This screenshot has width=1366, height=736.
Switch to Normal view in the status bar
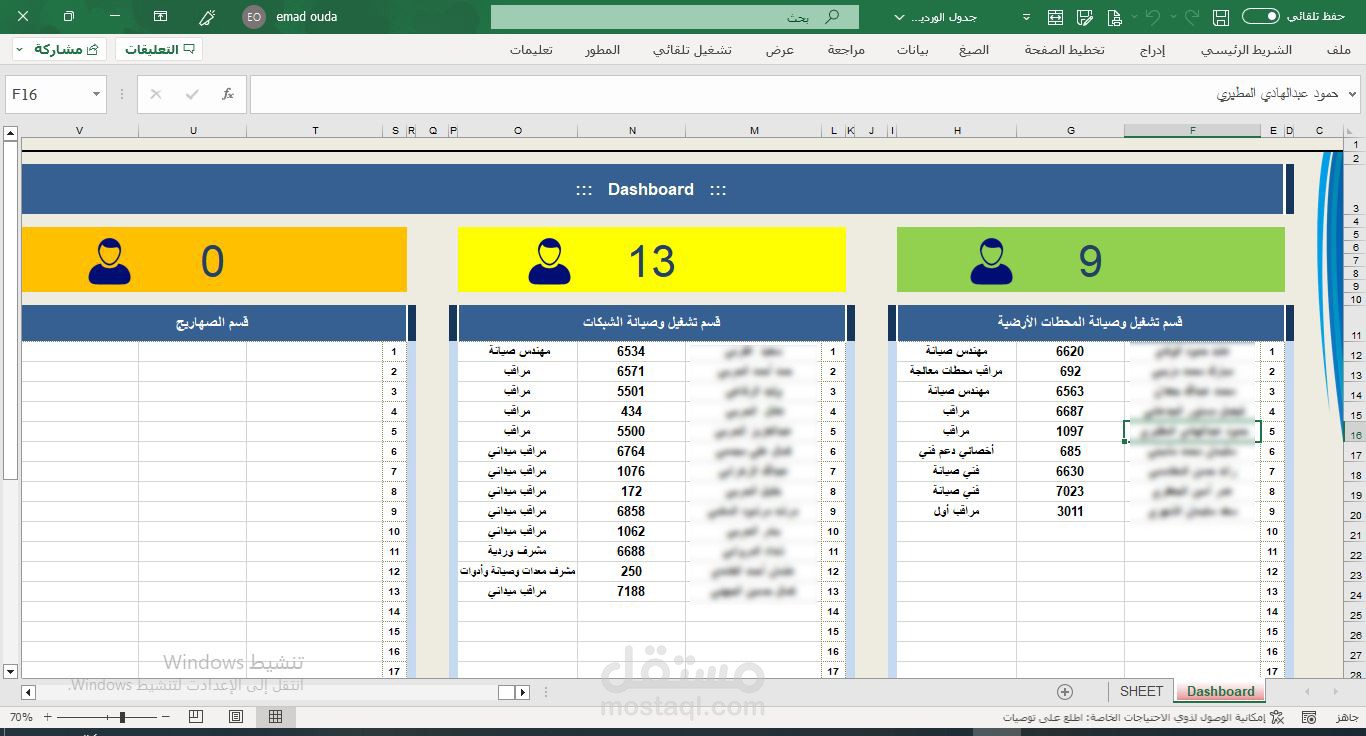tap(275, 716)
